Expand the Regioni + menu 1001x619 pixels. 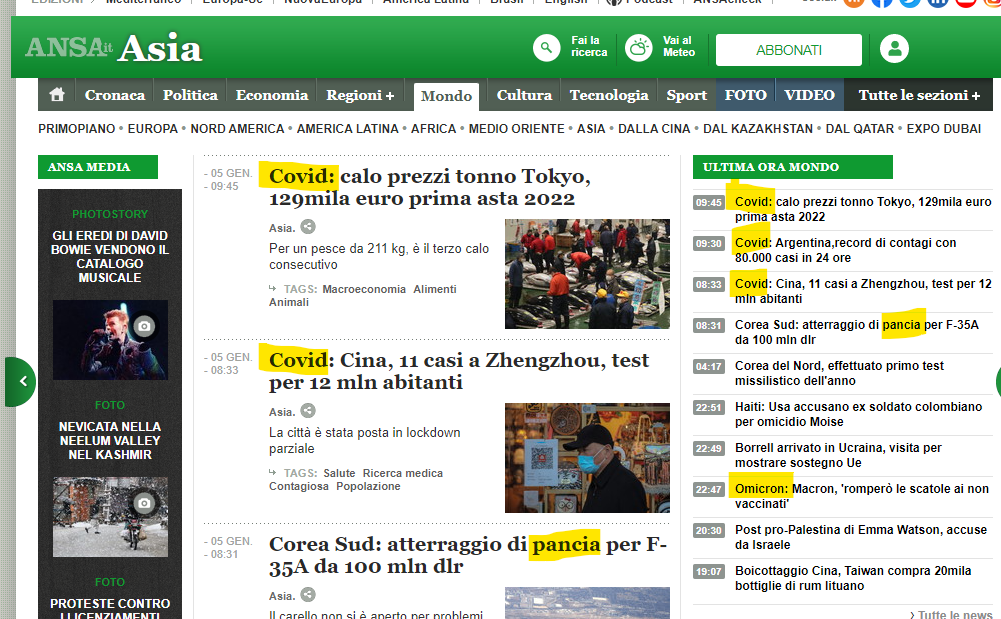pyautogui.click(x=360, y=95)
